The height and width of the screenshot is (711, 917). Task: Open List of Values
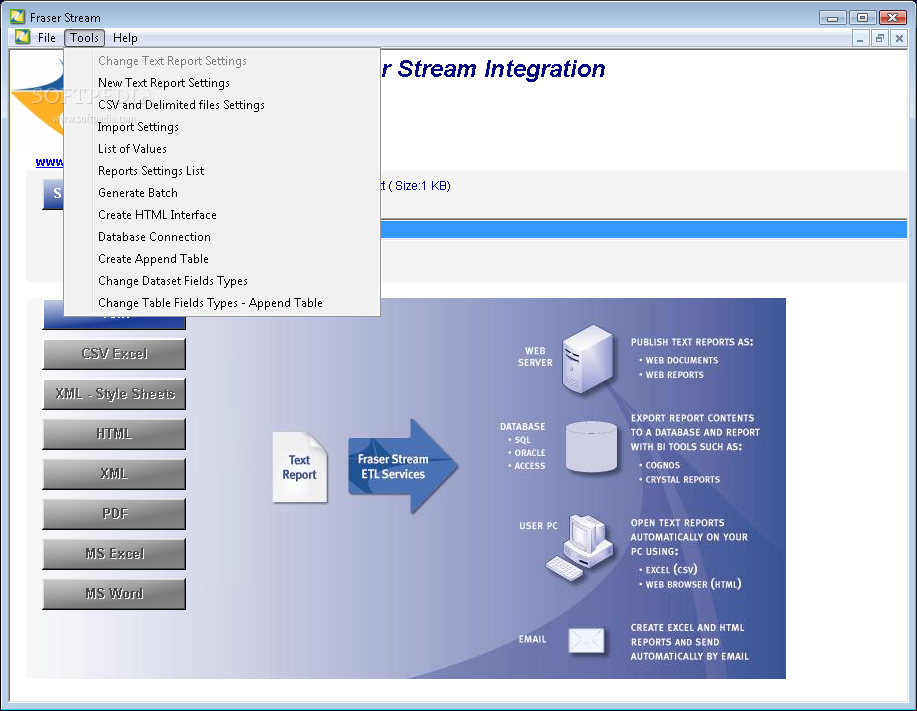[132, 149]
